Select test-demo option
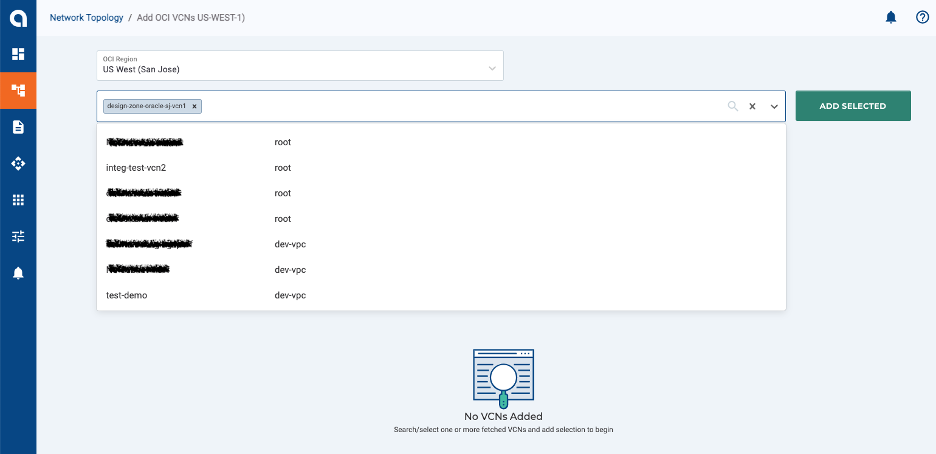The image size is (936, 454). pos(441,295)
